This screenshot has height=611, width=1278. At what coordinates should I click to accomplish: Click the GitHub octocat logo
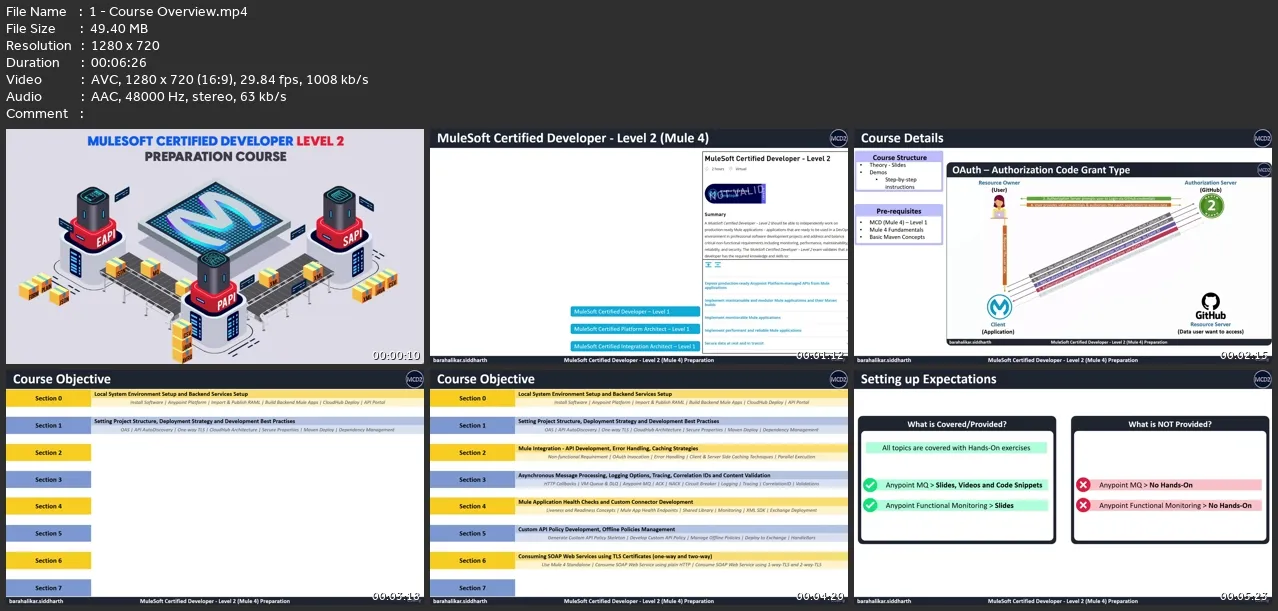coord(1209,304)
